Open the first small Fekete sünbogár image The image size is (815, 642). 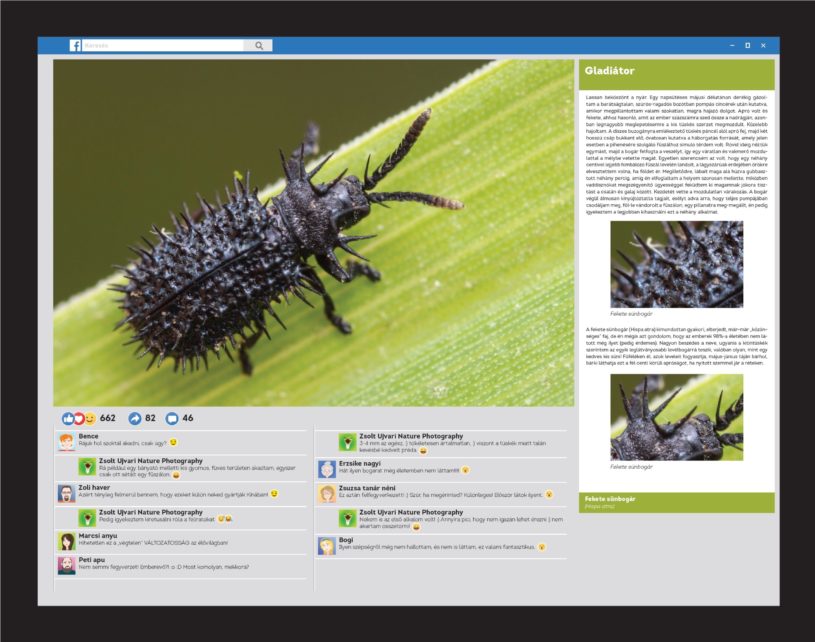point(676,265)
